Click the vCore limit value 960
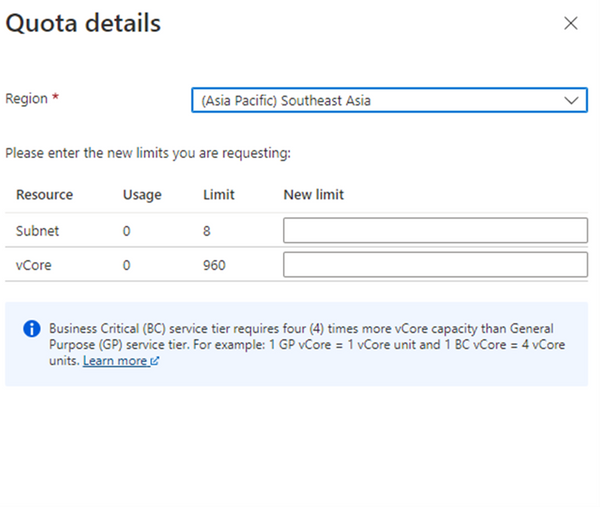The height and width of the screenshot is (507, 600). point(214,265)
